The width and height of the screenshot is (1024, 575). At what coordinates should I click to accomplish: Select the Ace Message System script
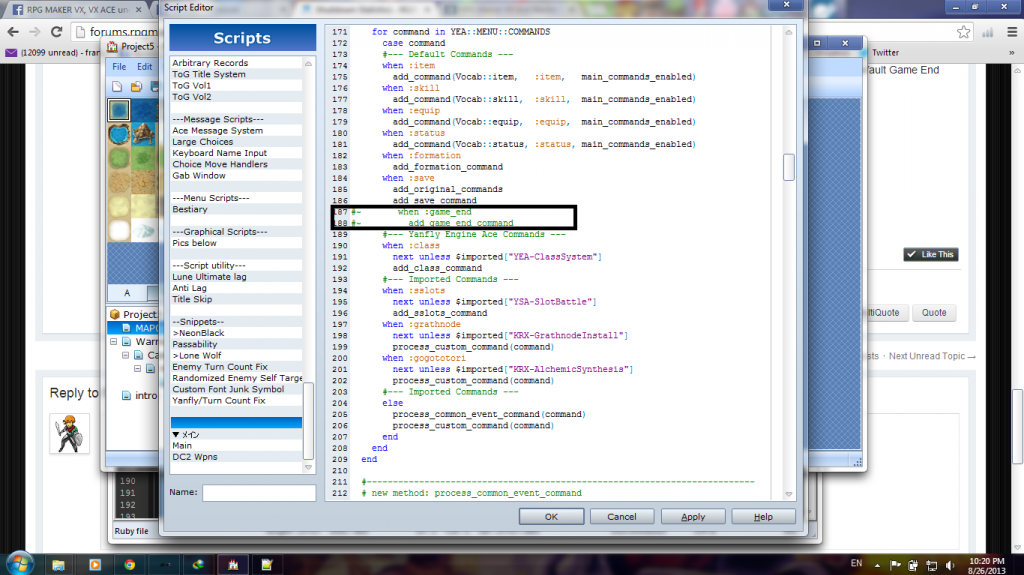tap(218, 131)
